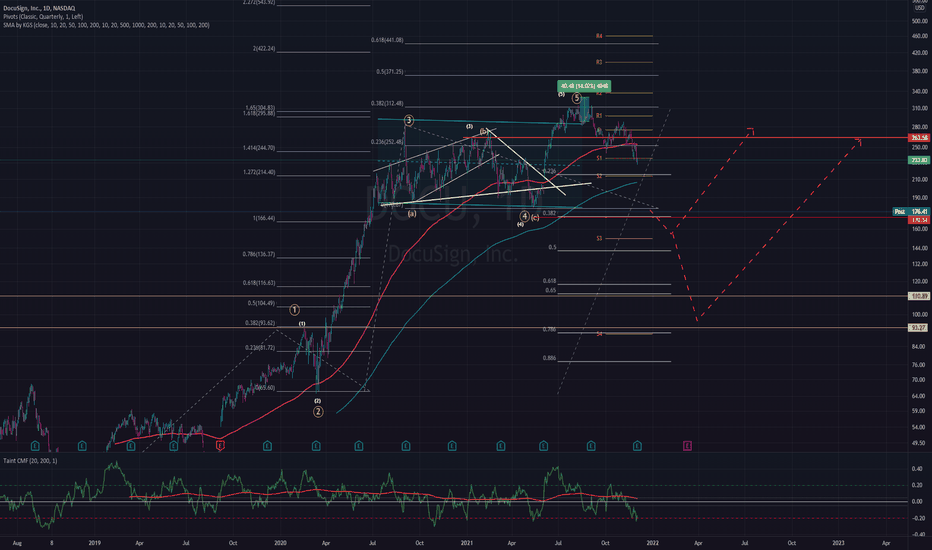Select the (a) corrective wave label
The image size is (932, 550).
[x=412, y=213]
